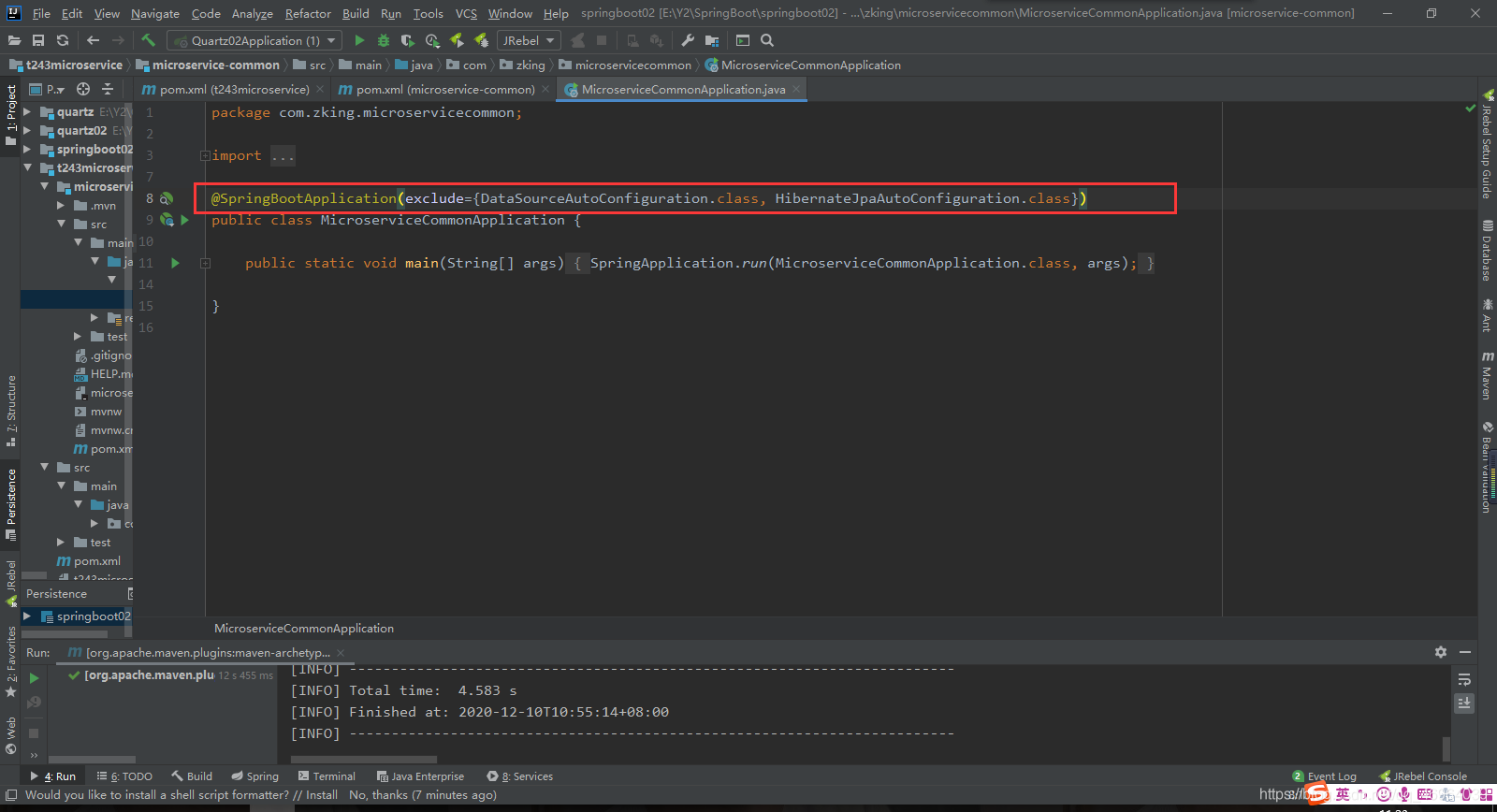The image size is (1497, 812).
Task: Open the Event Log
Action: pos(1324,776)
